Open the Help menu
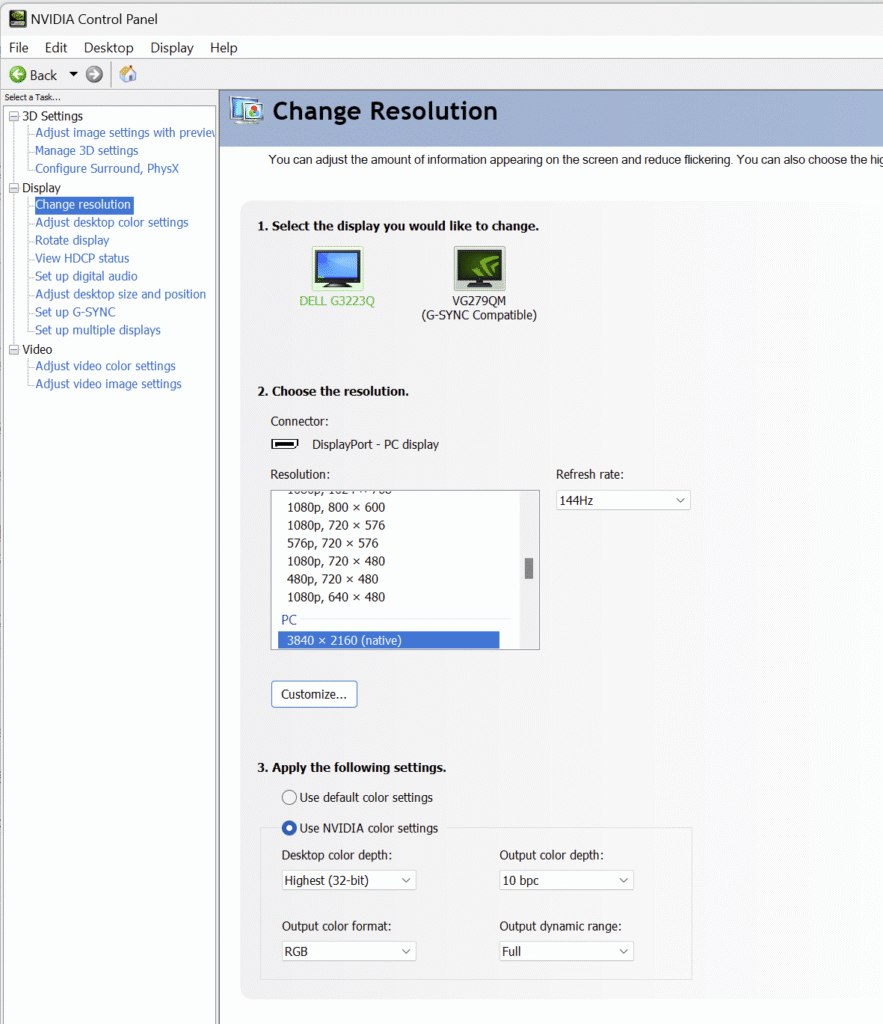Viewport: 883px width, 1024px height. (223, 48)
